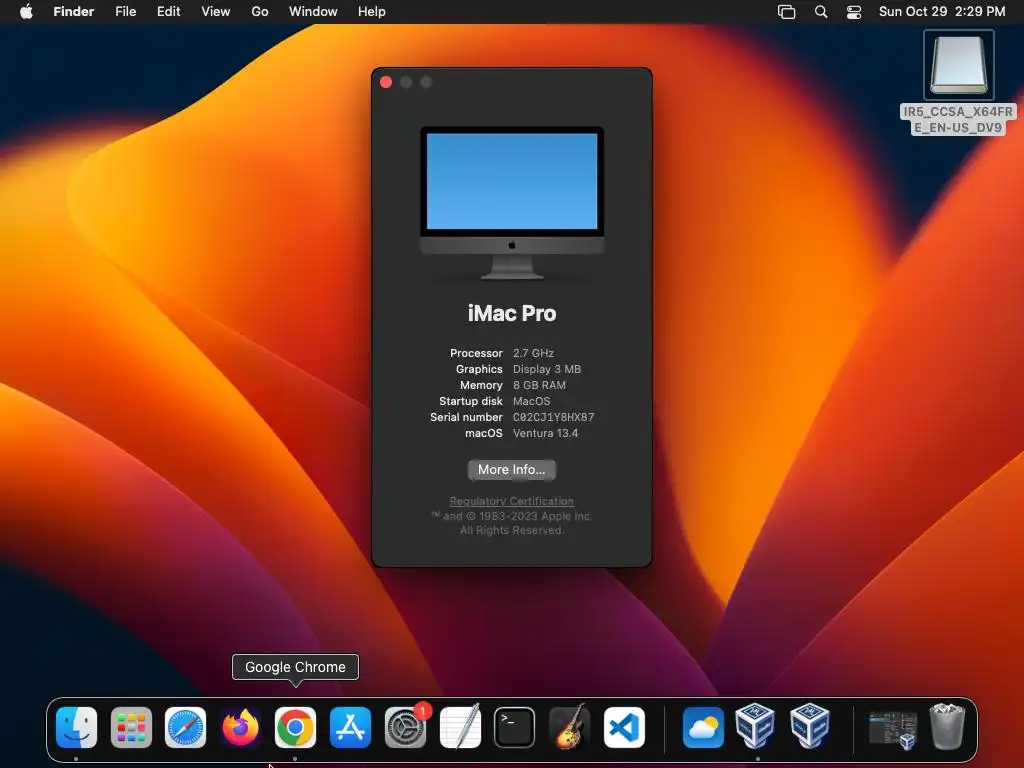
Task: Open the second VirtualBox icon next to the Dock divider
Action: tap(810, 726)
